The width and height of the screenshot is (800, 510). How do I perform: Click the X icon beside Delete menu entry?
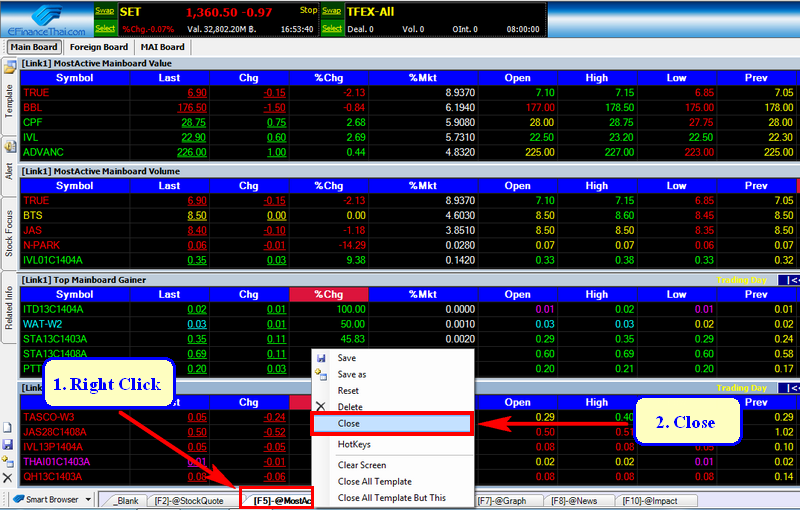click(x=320, y=406)
